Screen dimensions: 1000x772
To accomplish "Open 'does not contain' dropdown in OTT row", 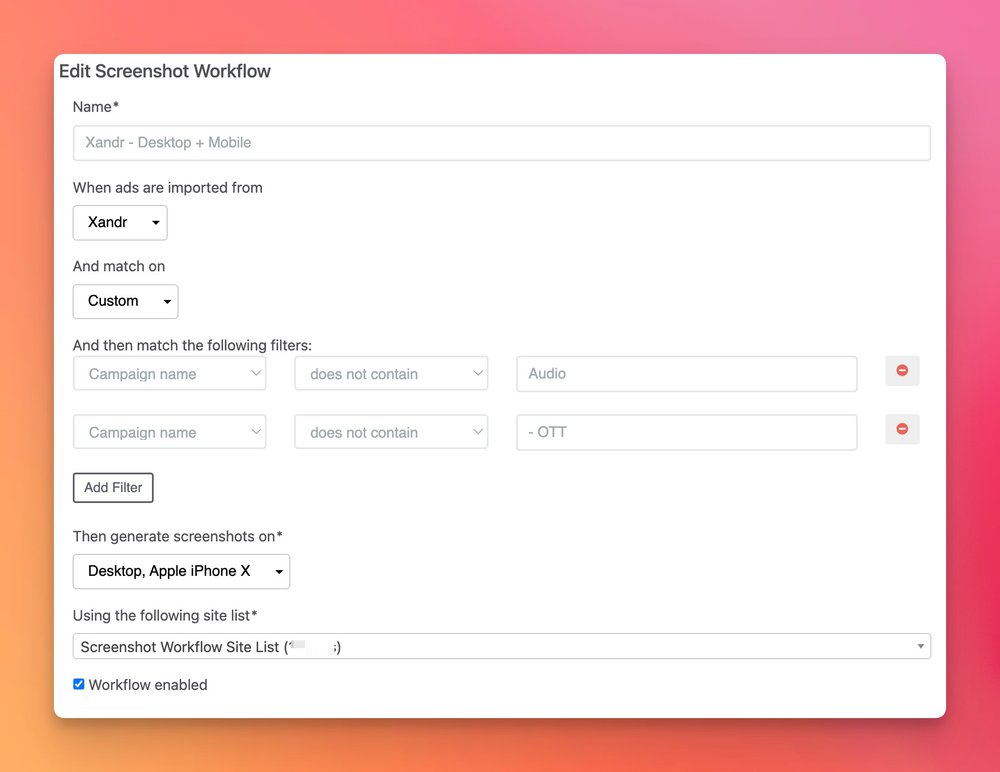I will pyautogui.click(x=391, y=432).
